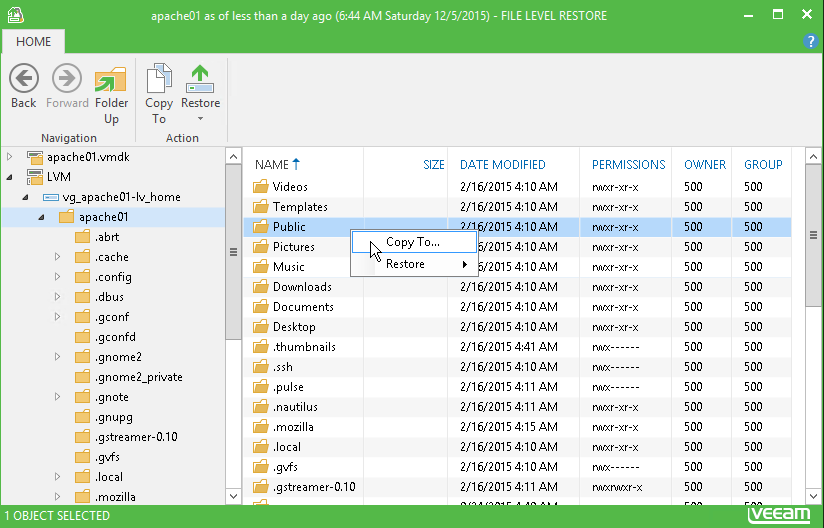The width and height of the screenshot is (824, 528).
Task: Select .mozilla folder icon in file list
Action: pyautogui.click(x=260, y=427)
